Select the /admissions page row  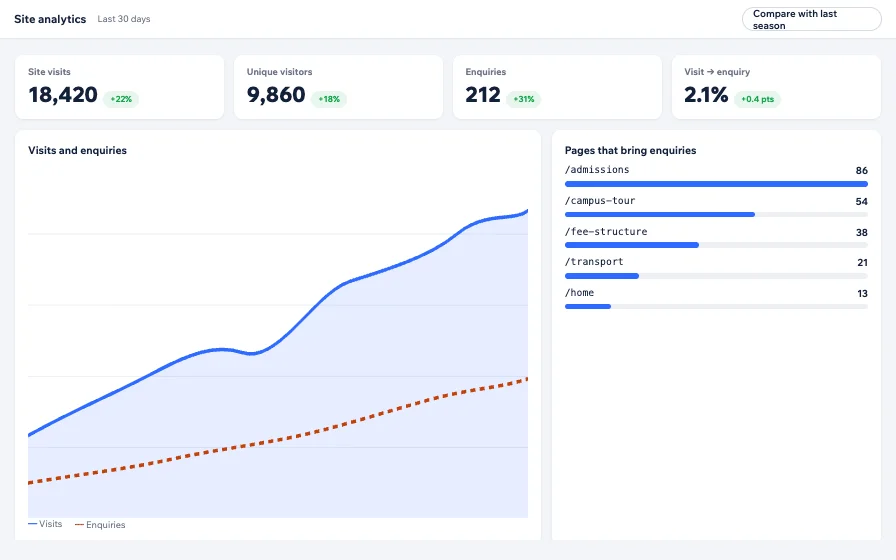(x=716, y=175)
